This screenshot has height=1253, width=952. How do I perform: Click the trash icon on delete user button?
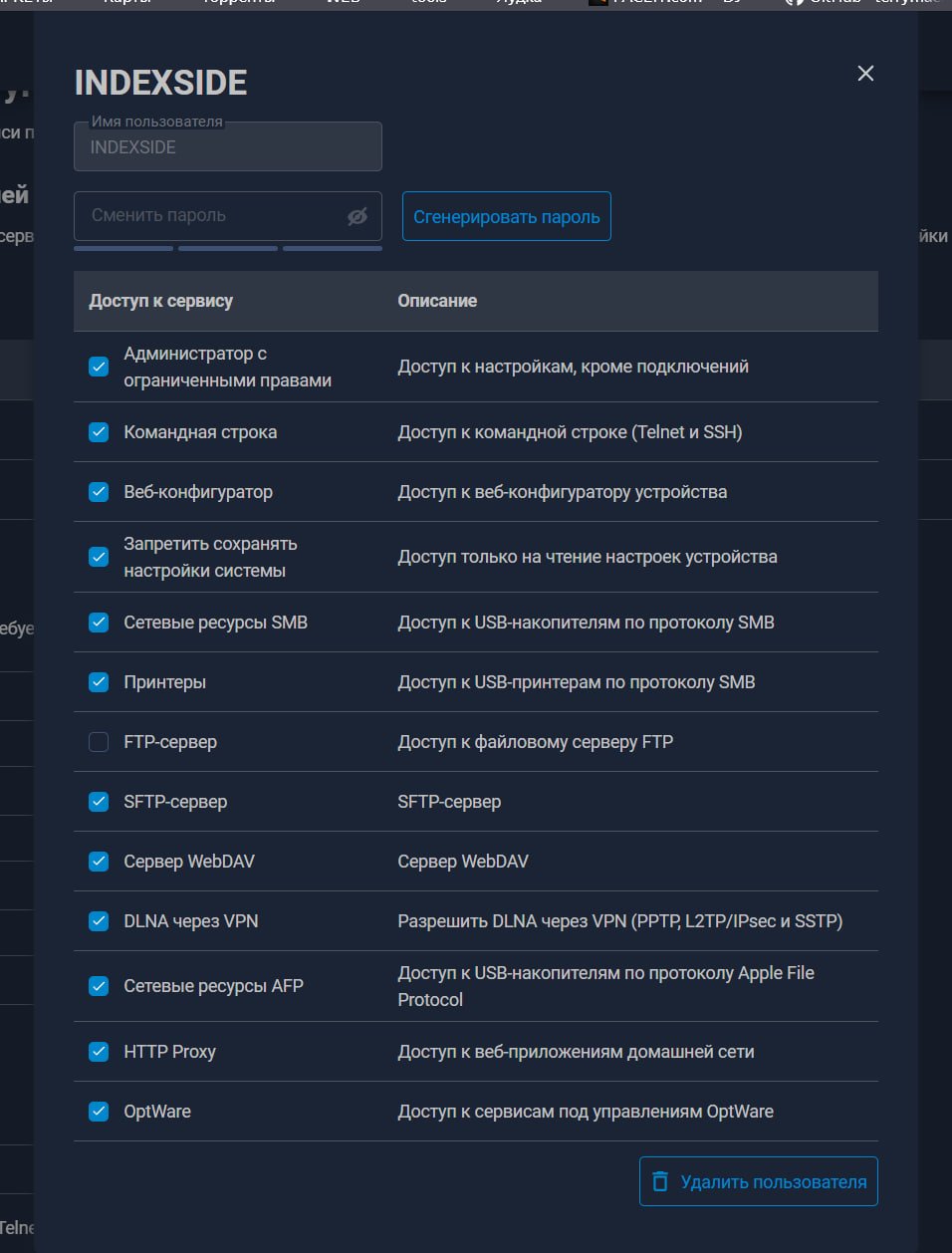tap(659, 1181)
